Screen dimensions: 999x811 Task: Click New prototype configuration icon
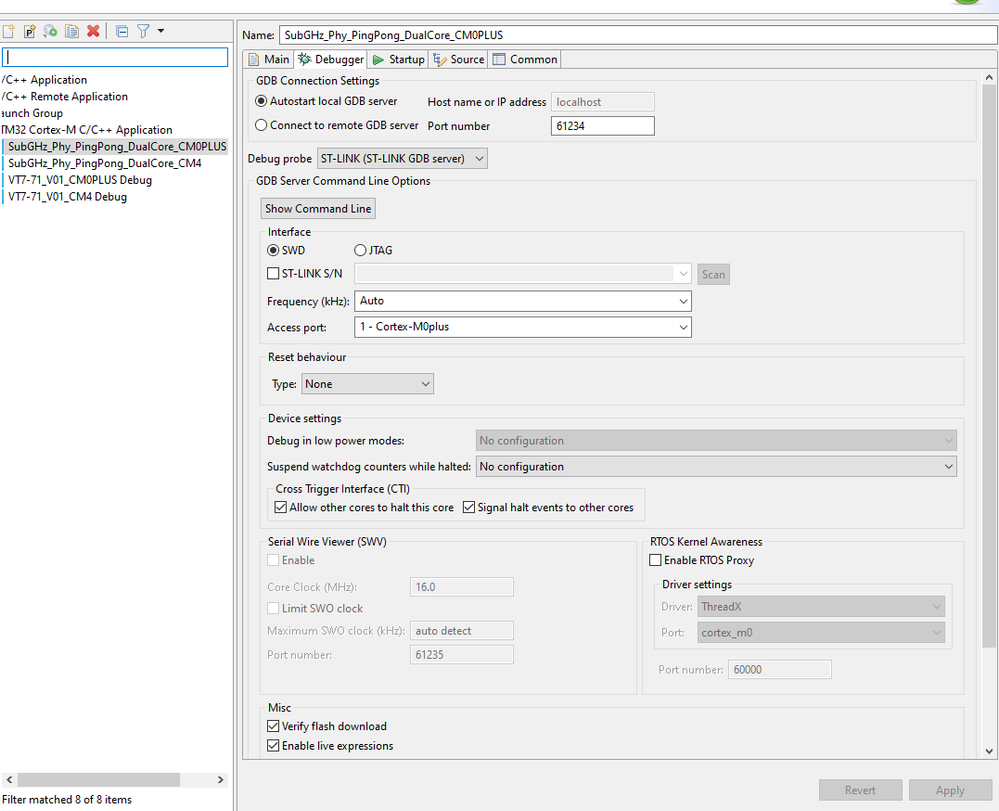(29, 31)
